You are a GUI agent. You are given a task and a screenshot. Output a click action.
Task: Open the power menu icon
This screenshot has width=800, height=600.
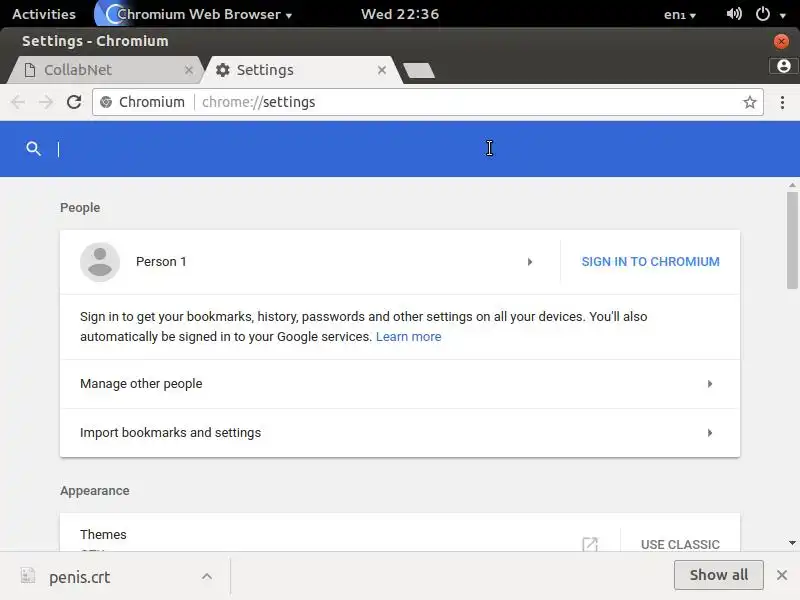pyautogui.click(x=762, y=14)
